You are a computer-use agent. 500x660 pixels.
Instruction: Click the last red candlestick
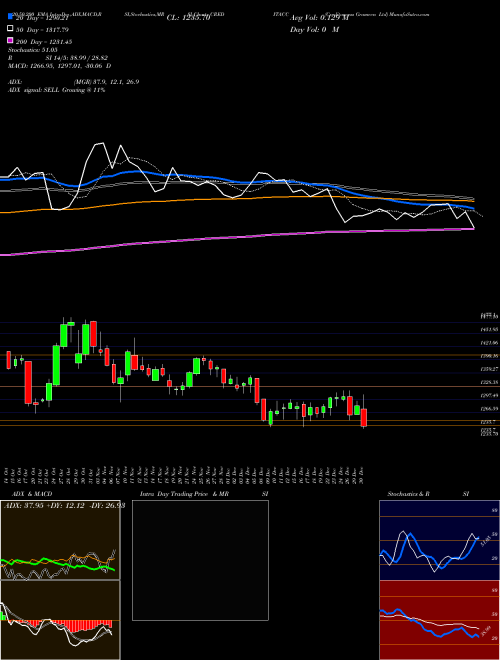tap(364, 417)
